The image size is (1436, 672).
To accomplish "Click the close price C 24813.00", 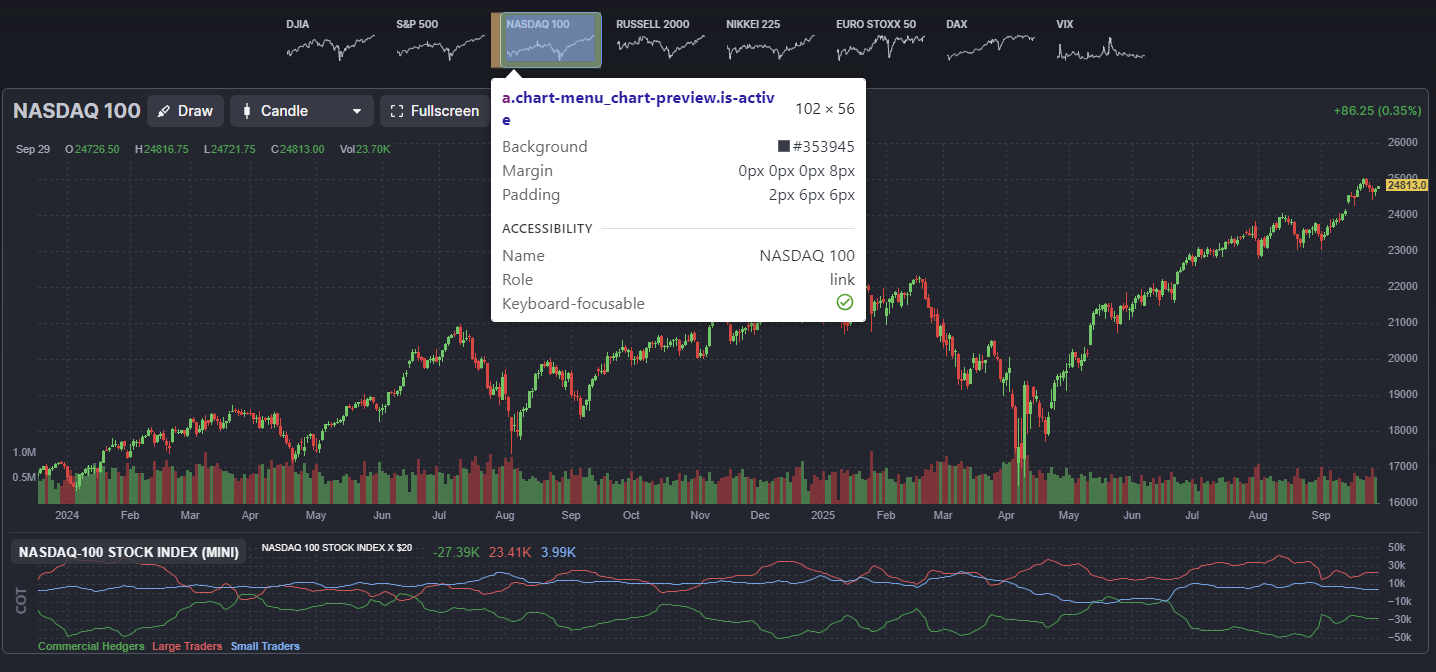I will (297, 149).
